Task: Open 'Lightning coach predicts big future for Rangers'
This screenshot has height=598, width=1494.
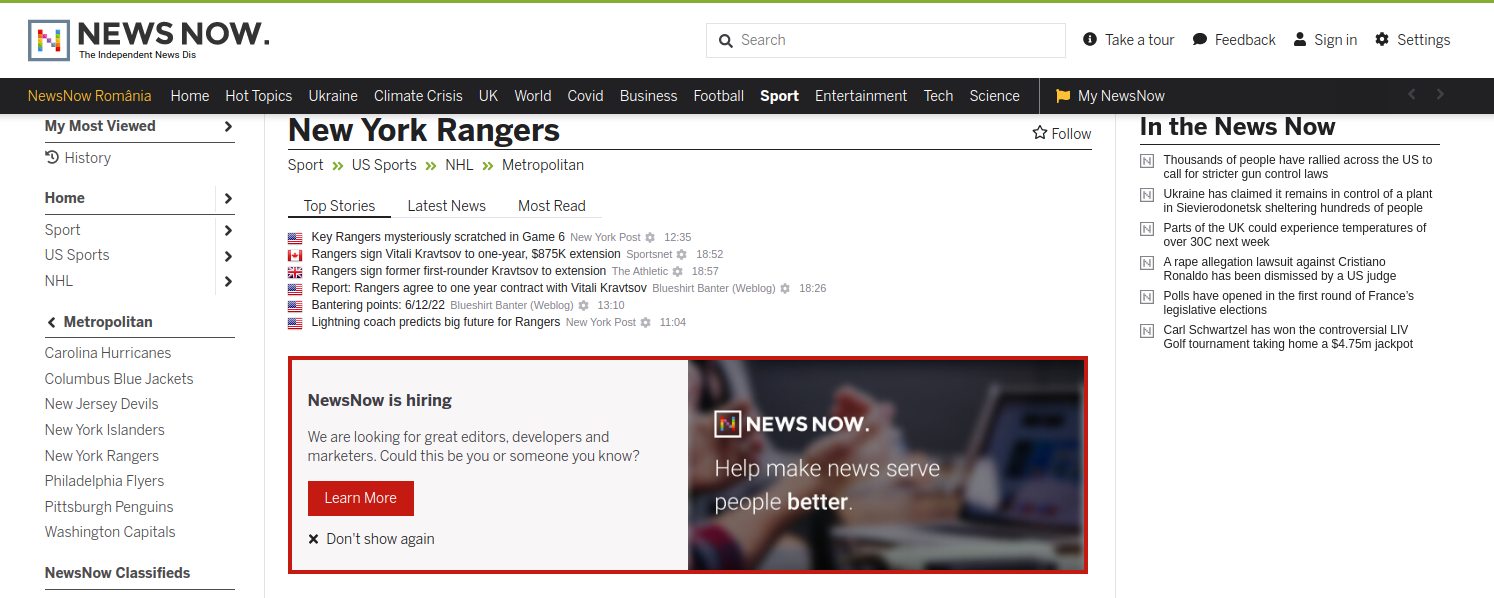Action: [x=436, y=323]
